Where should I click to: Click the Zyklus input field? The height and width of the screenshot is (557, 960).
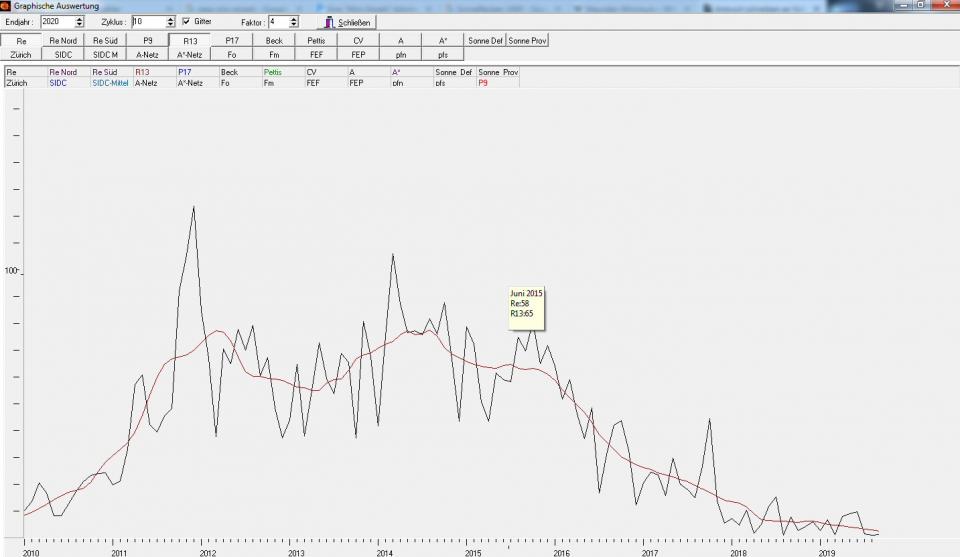click(x=147, y=22)
